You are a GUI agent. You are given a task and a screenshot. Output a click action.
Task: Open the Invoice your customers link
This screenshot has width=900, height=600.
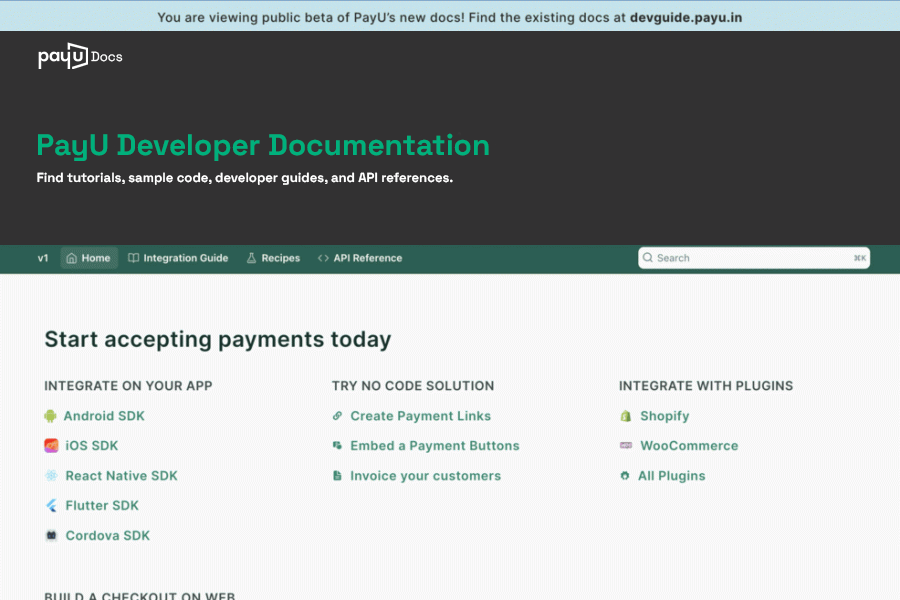click(x=425, y=476)
